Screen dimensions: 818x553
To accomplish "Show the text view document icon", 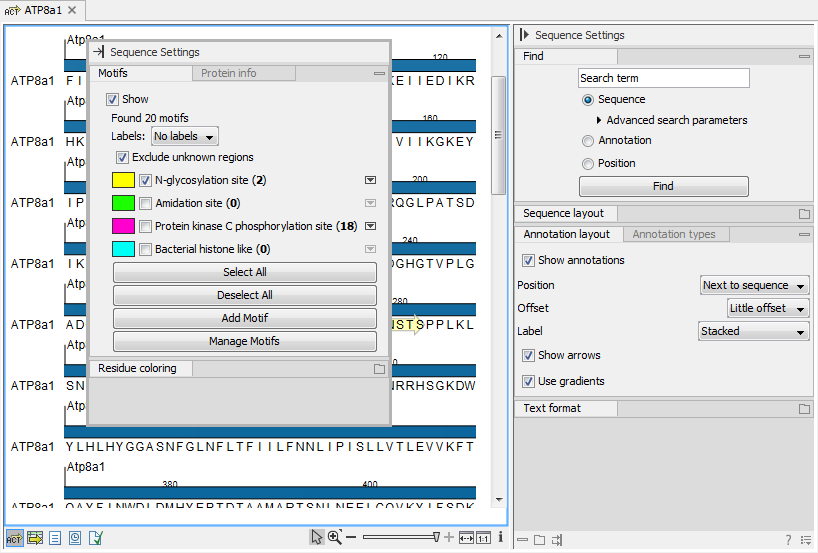I will pyautogui.click(x=55, y=538).
